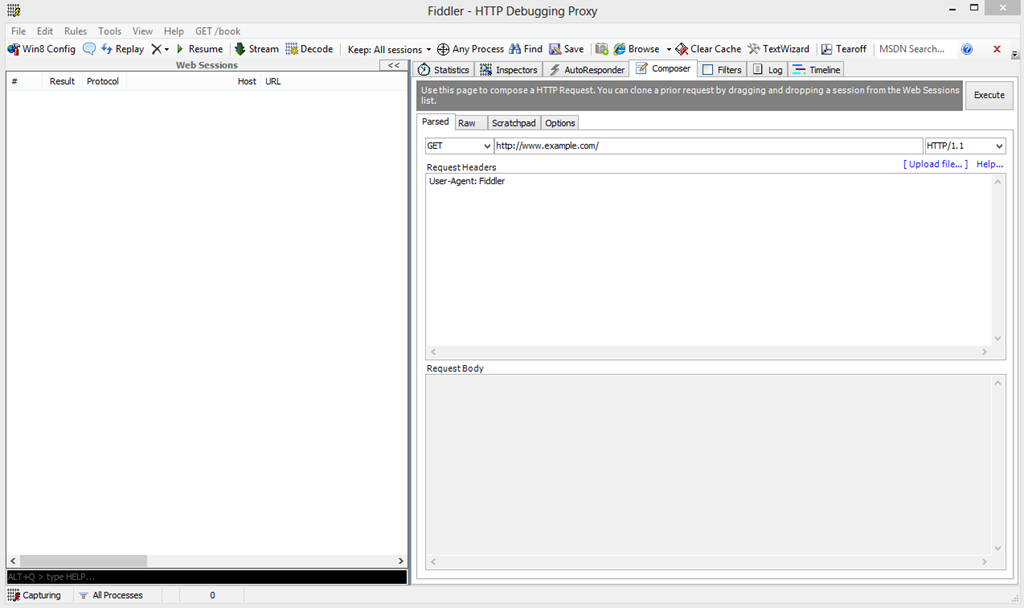Collapse Web Sessions with the << button
This screenshot has width=1024, height=608.
pyautogui.click(x=394, y=65)
